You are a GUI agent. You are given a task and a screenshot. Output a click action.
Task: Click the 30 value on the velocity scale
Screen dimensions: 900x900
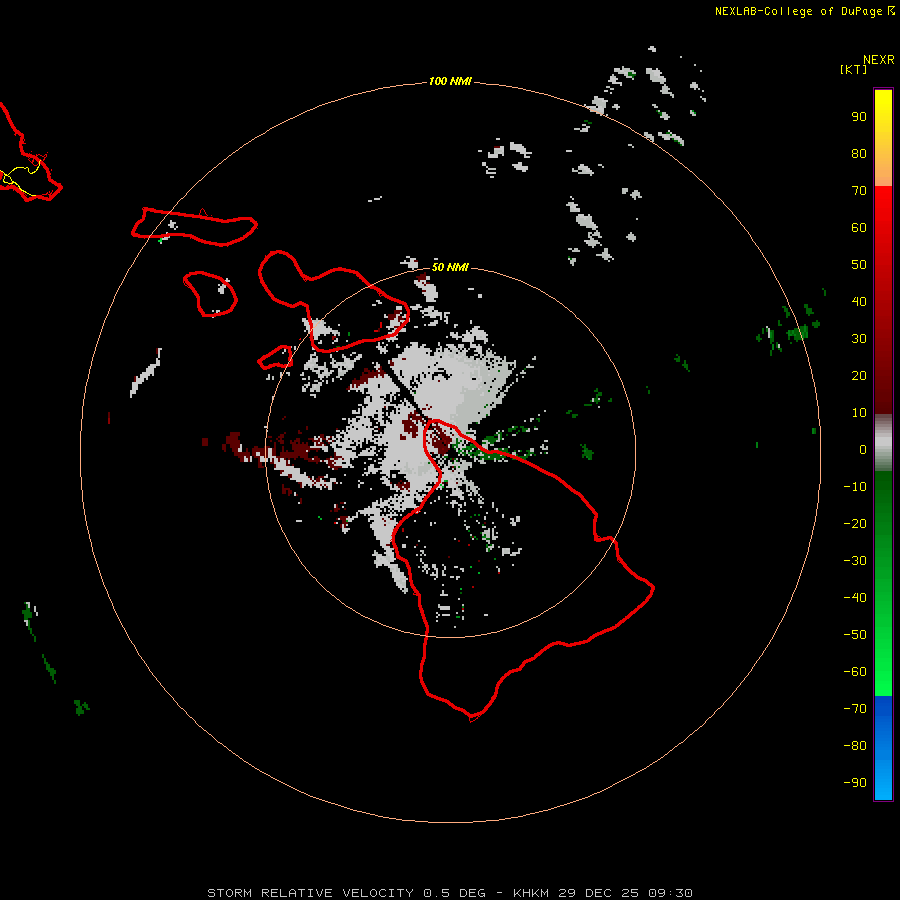(x=859, y=339)
